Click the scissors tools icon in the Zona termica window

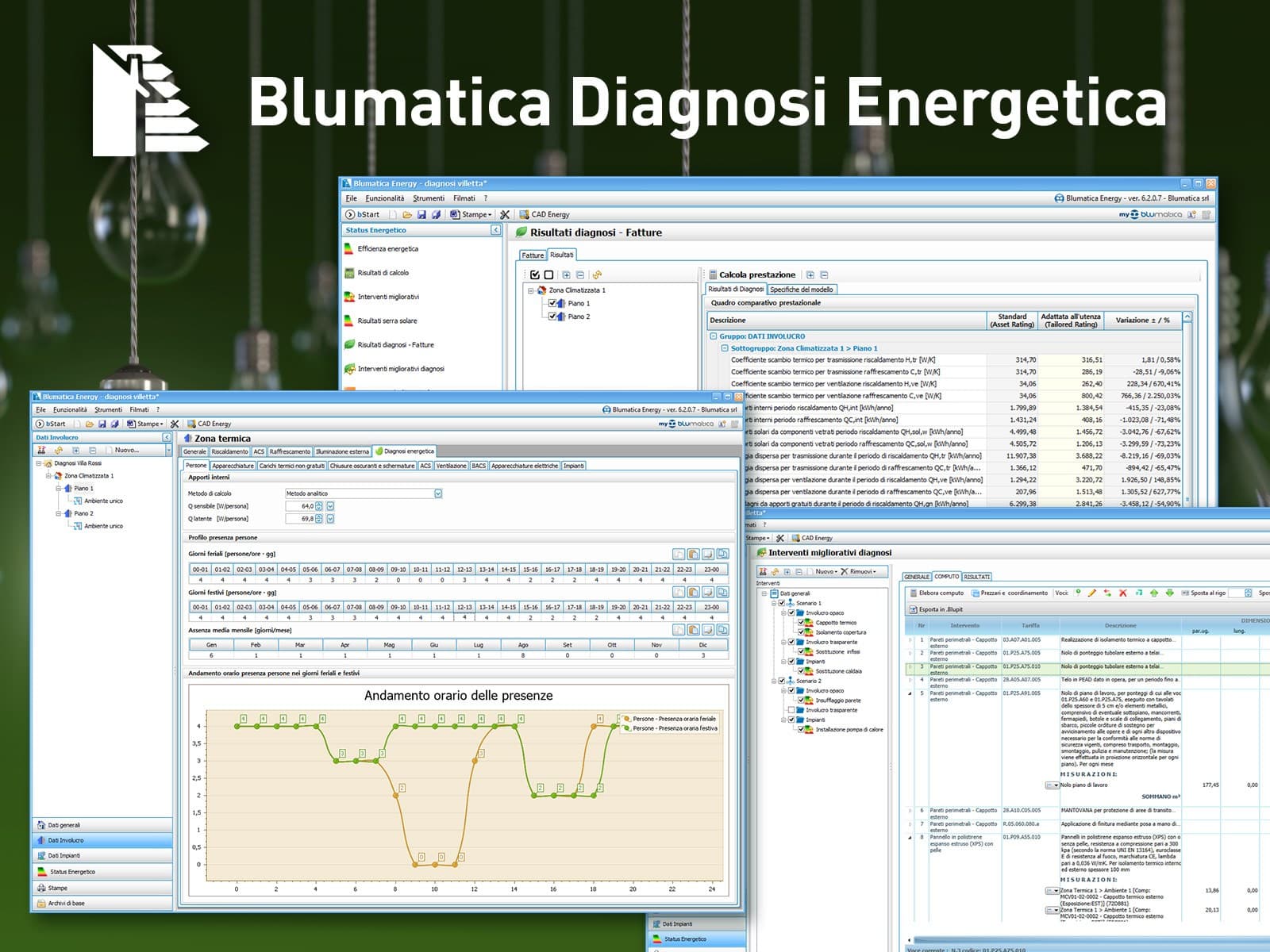tap(175, 424)
